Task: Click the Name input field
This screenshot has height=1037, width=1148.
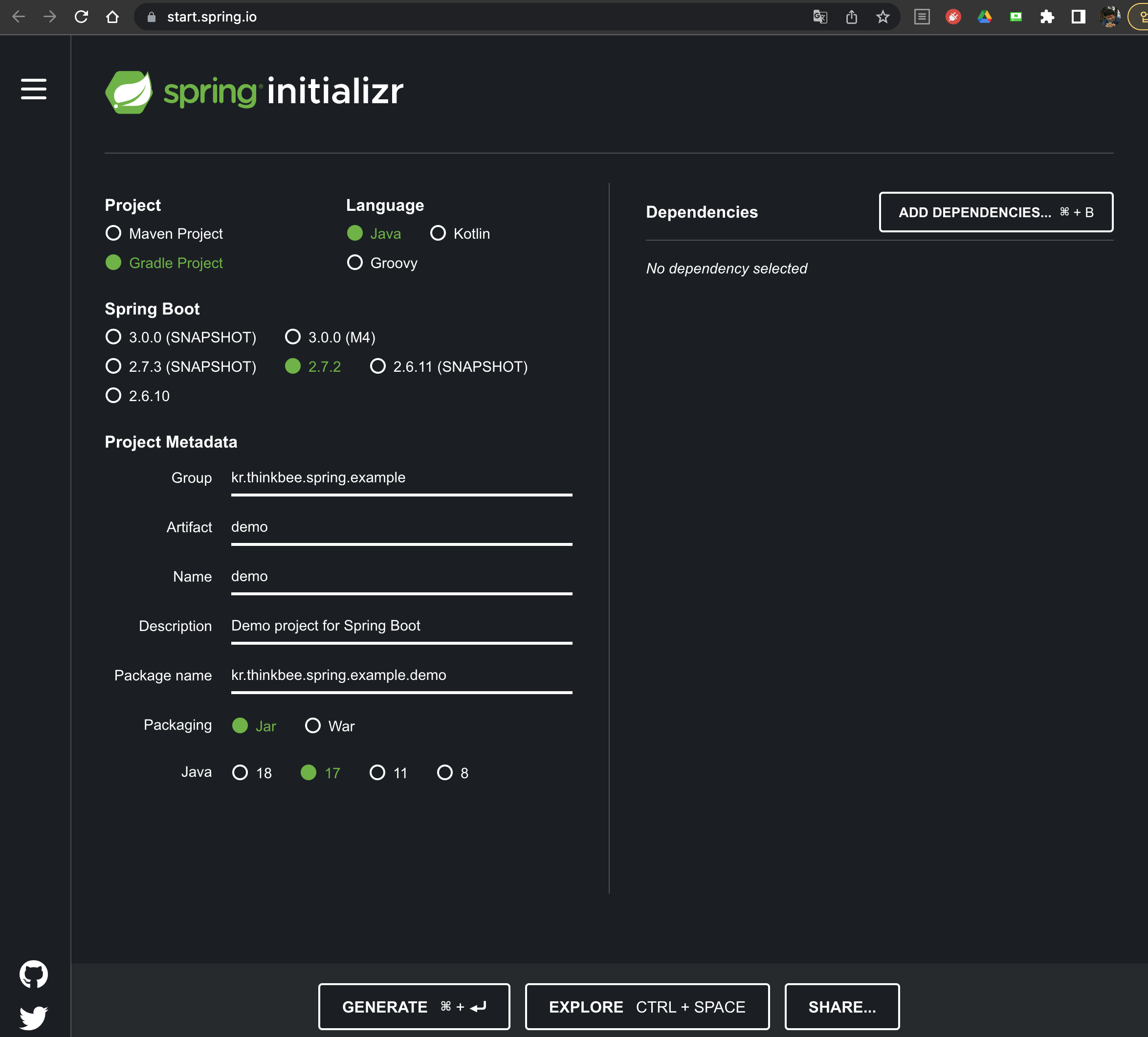Action: click(x=401, y=577)
